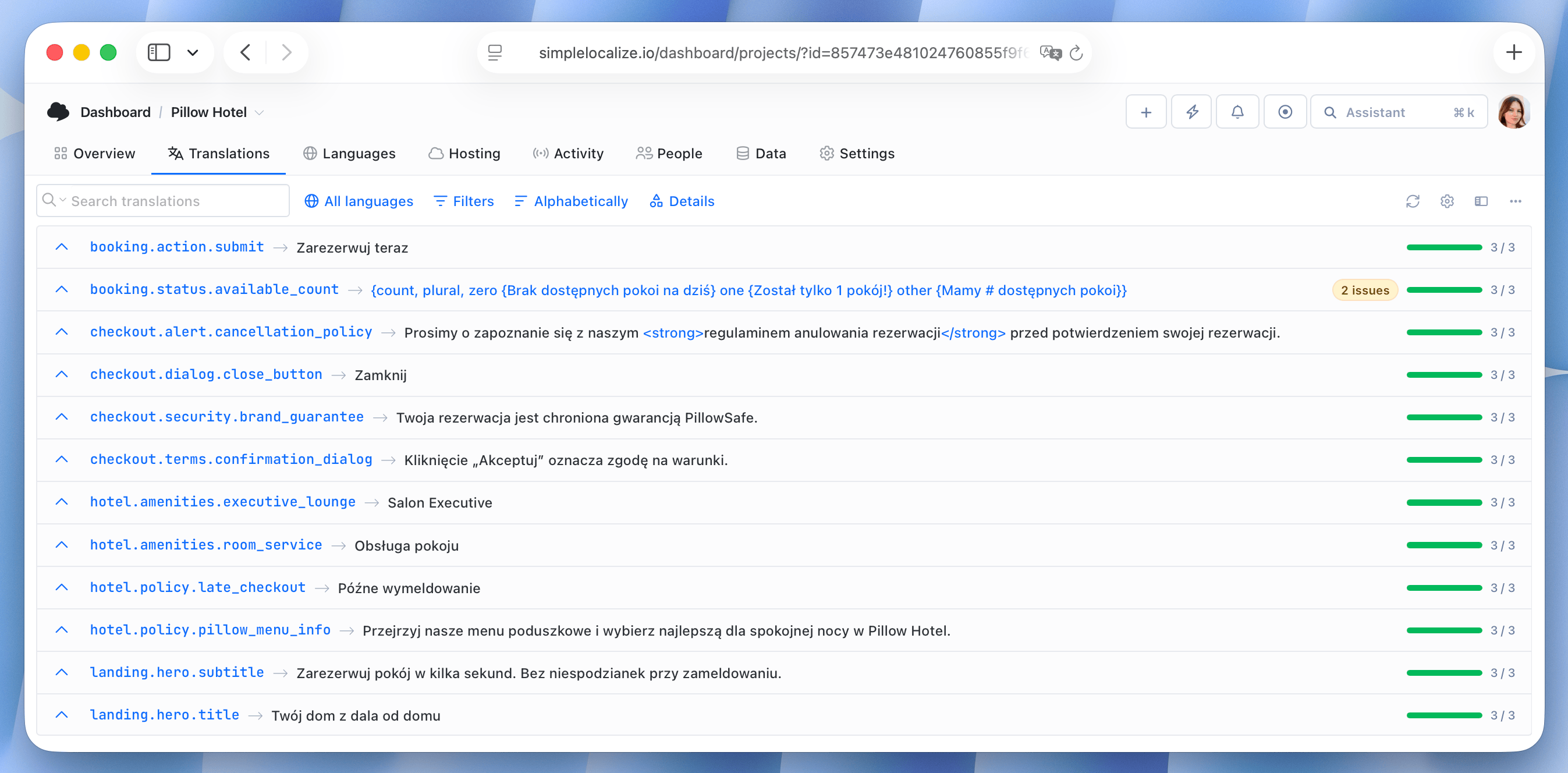The height and width of the screenshot is (773, 1568).
Task: Toggle the side panel layout icon
Action: [x=1481, y=201]
